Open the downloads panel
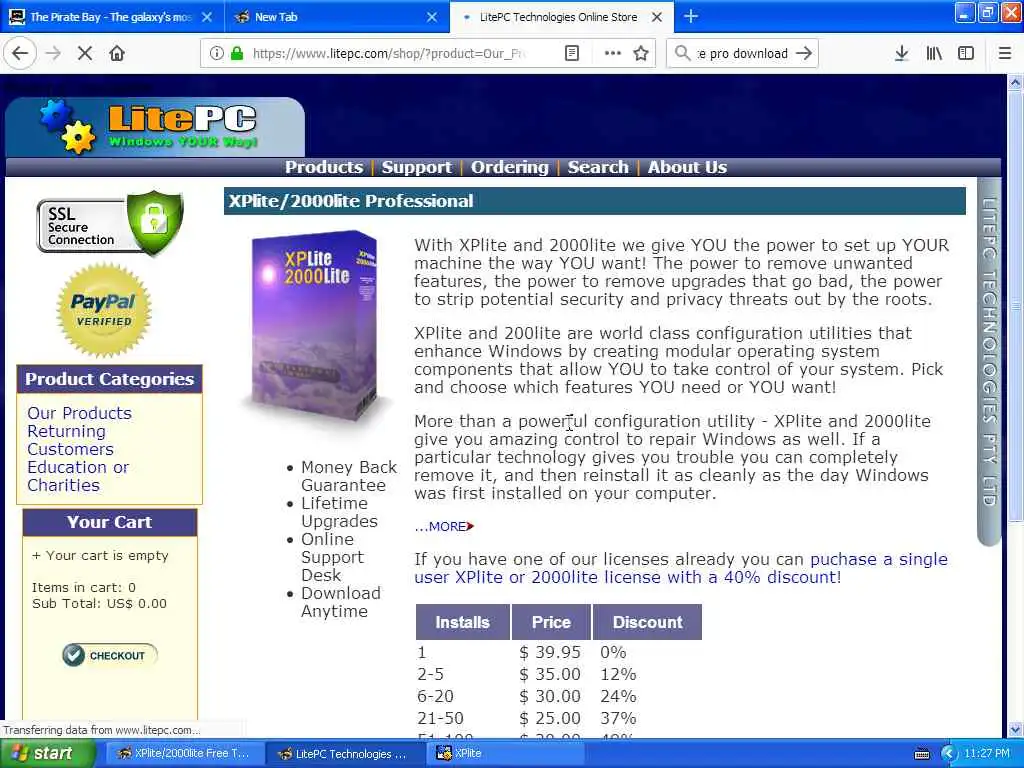Image resolution: width=1024 pixels, height=768 pixels. tap(902, 54)
